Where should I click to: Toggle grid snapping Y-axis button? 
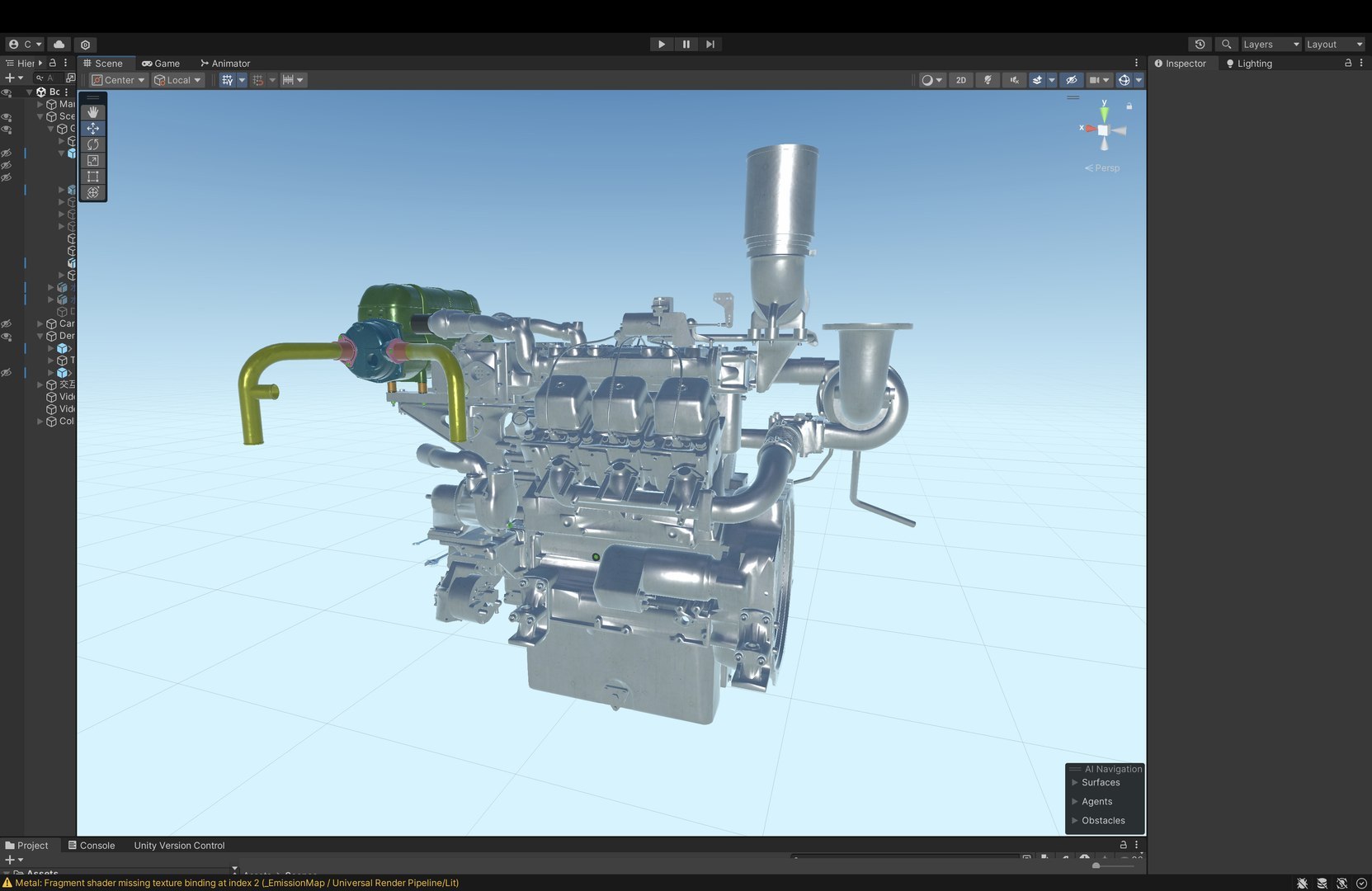coord(227,80)
